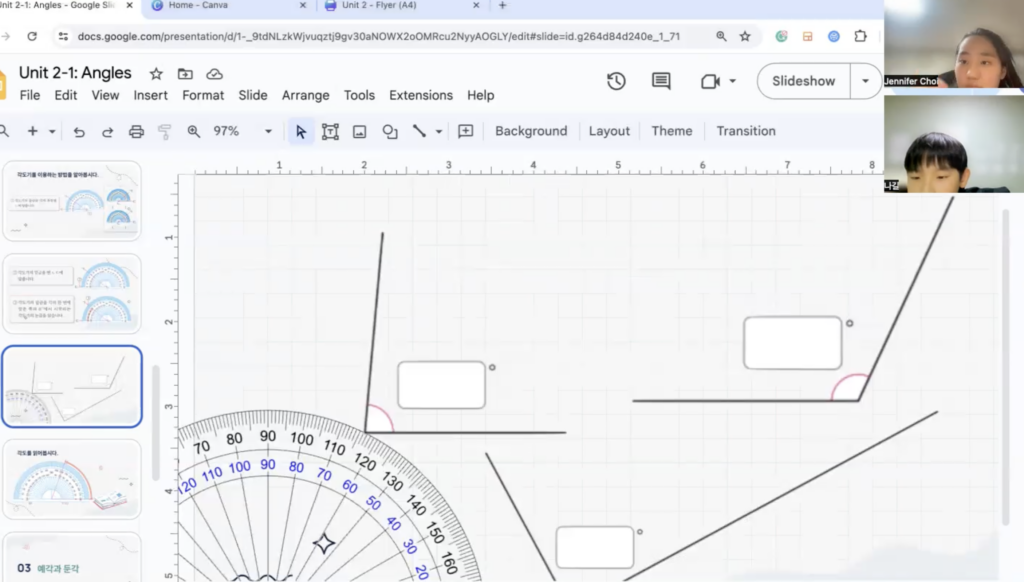Viewport: 1024px width, 582px height.
Task: Open the browser Extensions puzzle icon
Action: coord(861,37)
